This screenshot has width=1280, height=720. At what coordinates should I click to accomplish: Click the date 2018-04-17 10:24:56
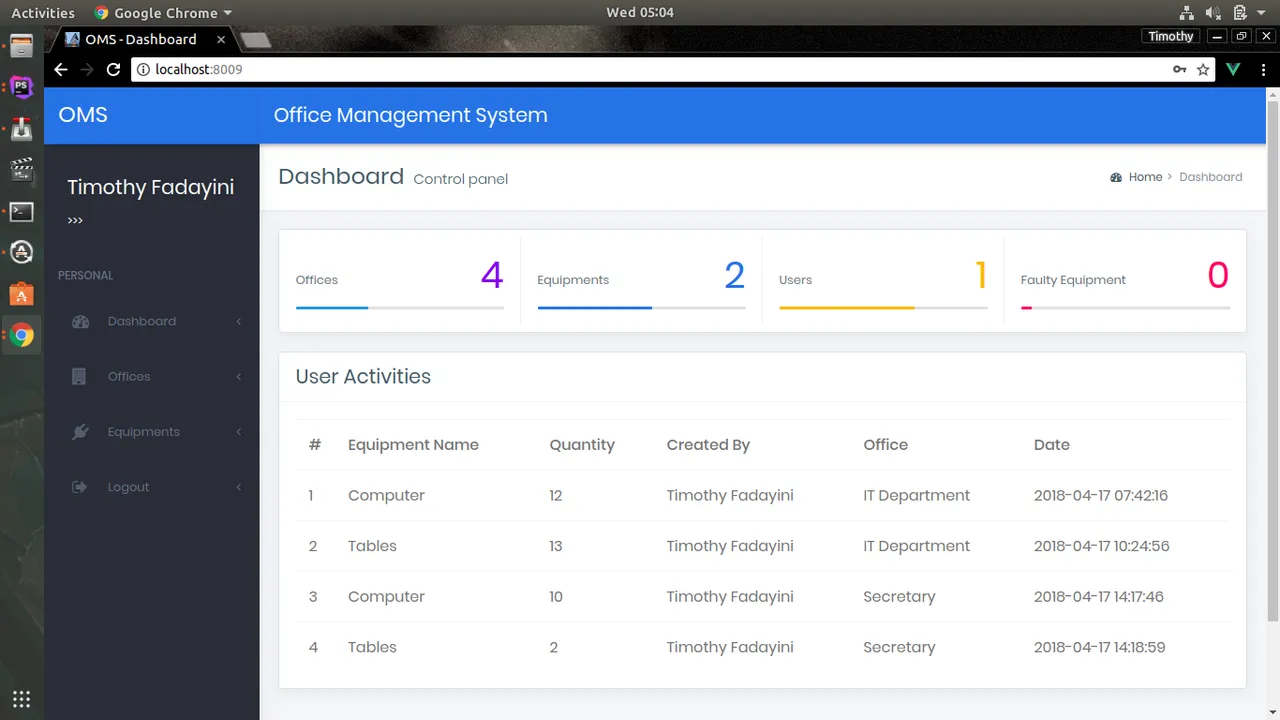click(1102, 546)
